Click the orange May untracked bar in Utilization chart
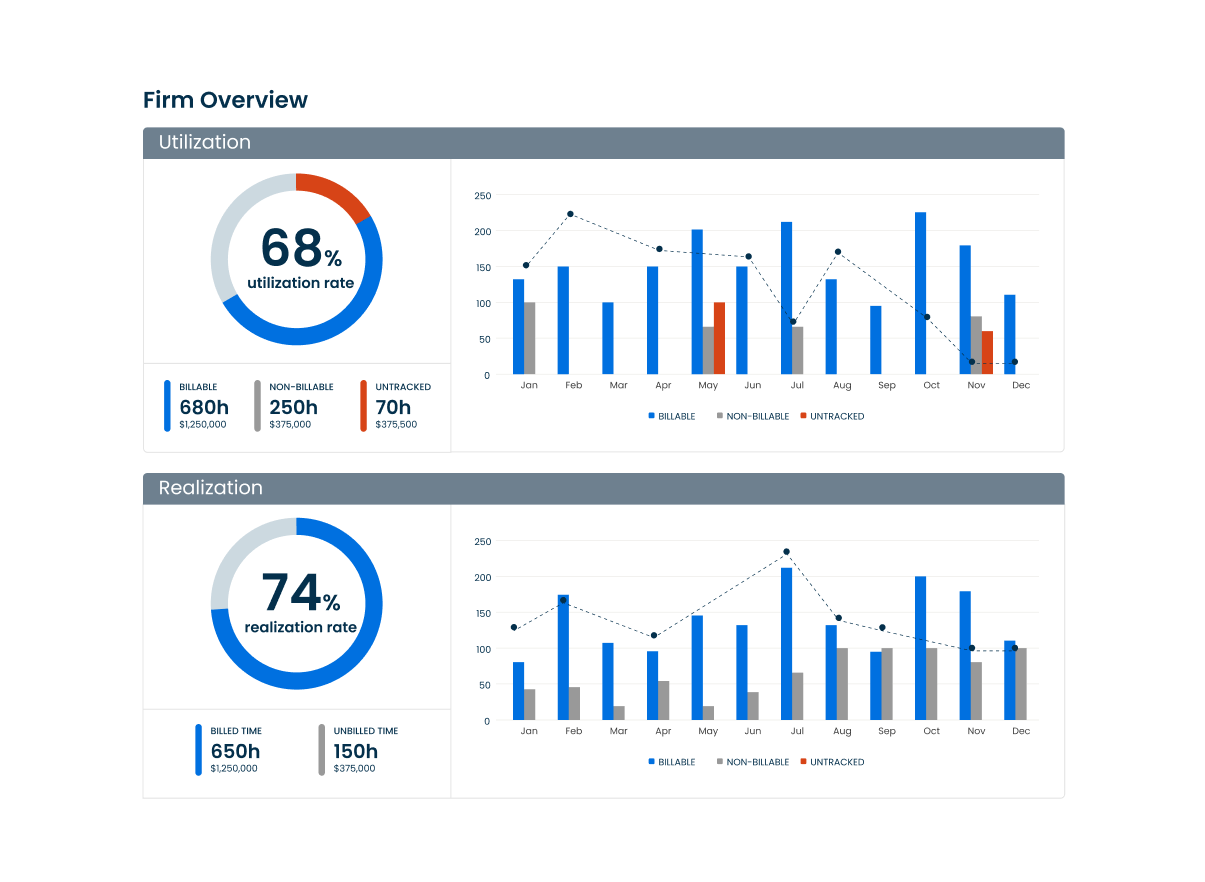 [x=719, y=338]
